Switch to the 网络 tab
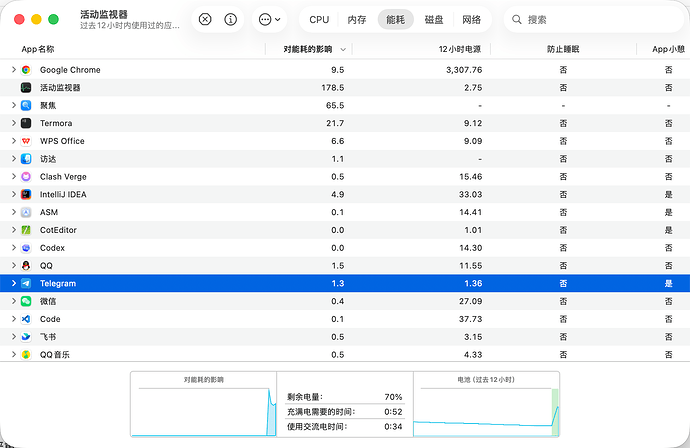690x448 pixels. click(471, 19)
